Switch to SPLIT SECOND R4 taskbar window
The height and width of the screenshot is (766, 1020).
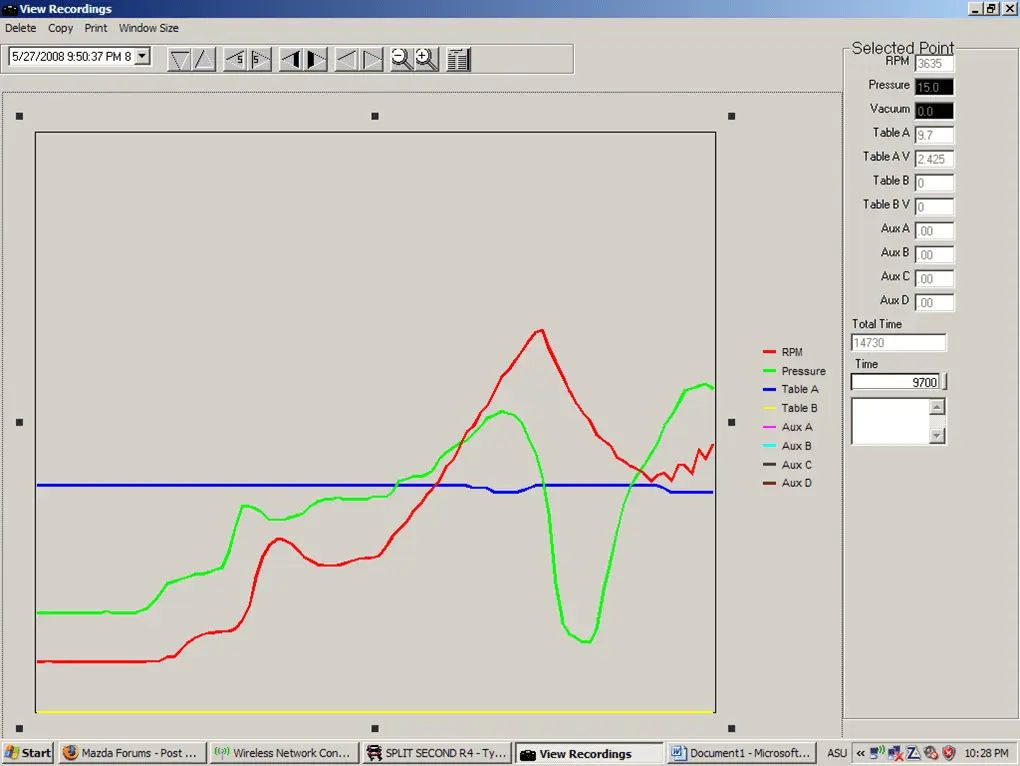click(x=436, y=753)
